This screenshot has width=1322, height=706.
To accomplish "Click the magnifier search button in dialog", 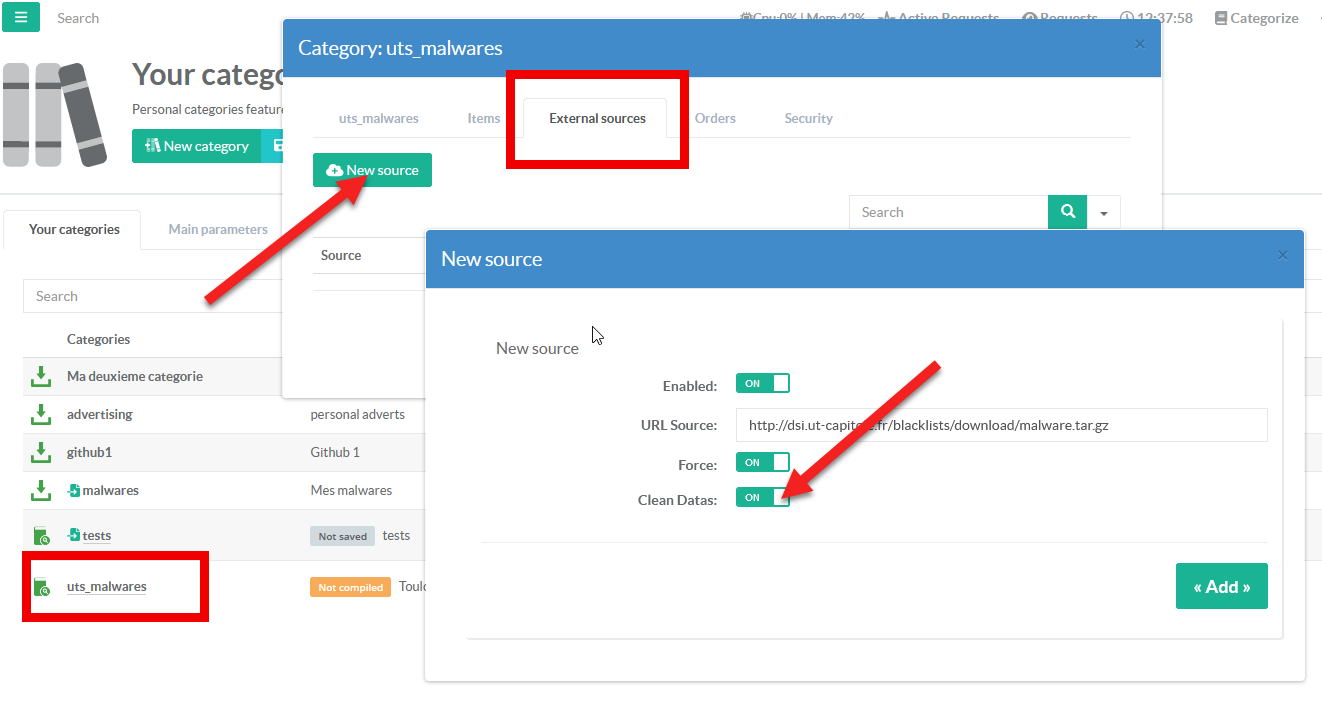I will click(x=1067, y=212).
